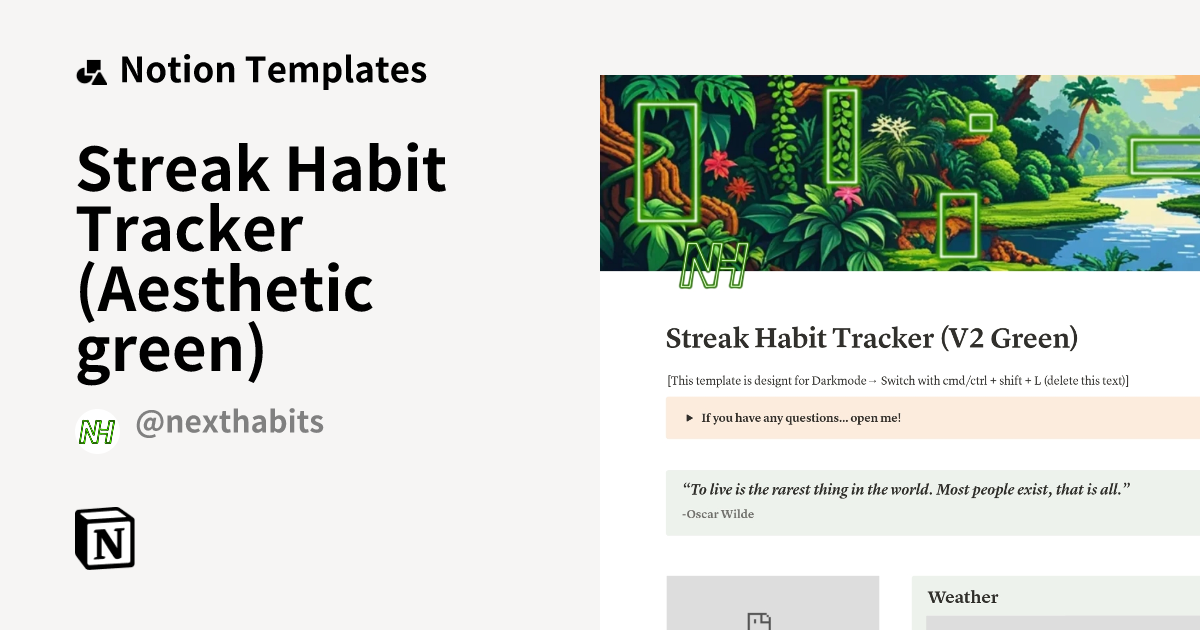Click the neon NH logo on the jungle cover
Image resolution: width=1200 pixels, height=630 pixels.
(716, 266)
